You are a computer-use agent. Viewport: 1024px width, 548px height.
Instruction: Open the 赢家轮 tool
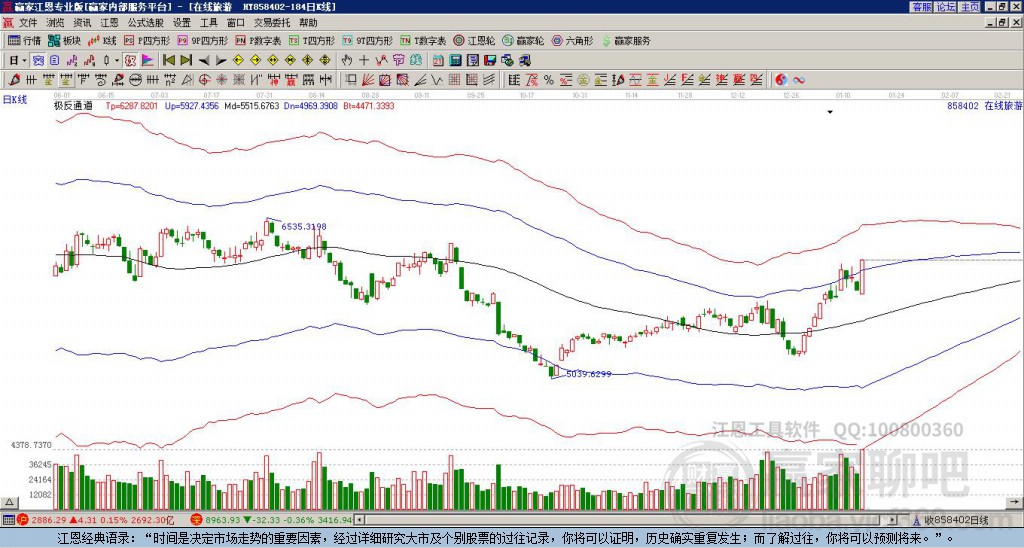coord(523,40)
